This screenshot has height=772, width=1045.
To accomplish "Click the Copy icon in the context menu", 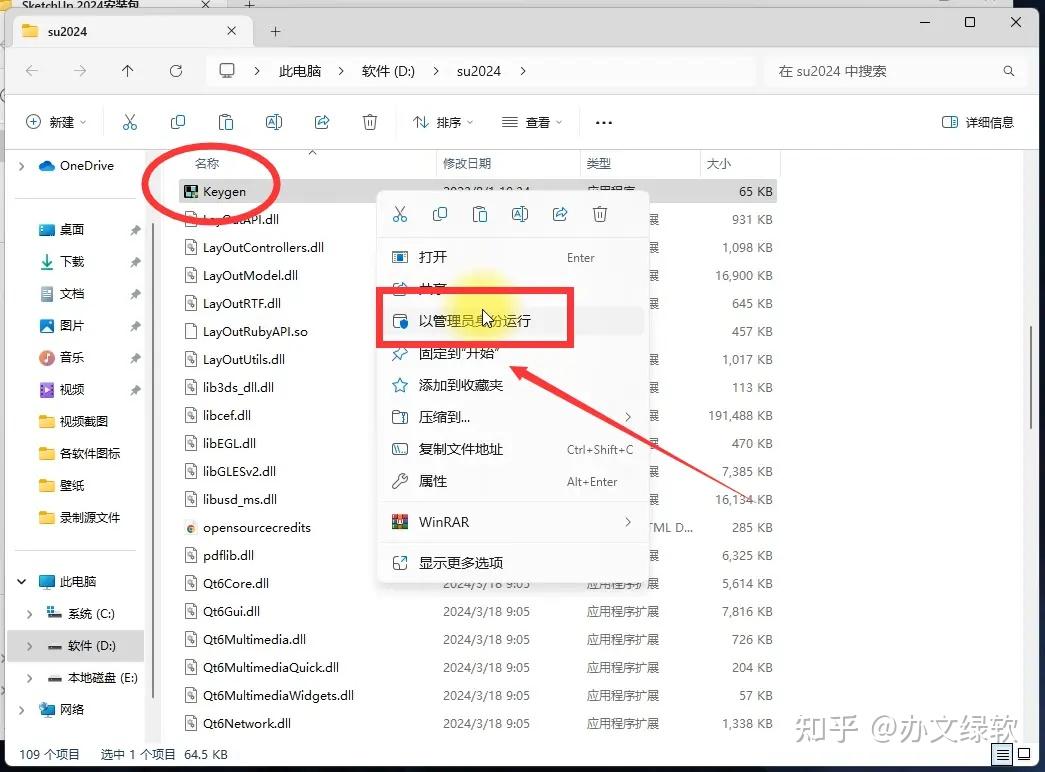I will 440,214.
